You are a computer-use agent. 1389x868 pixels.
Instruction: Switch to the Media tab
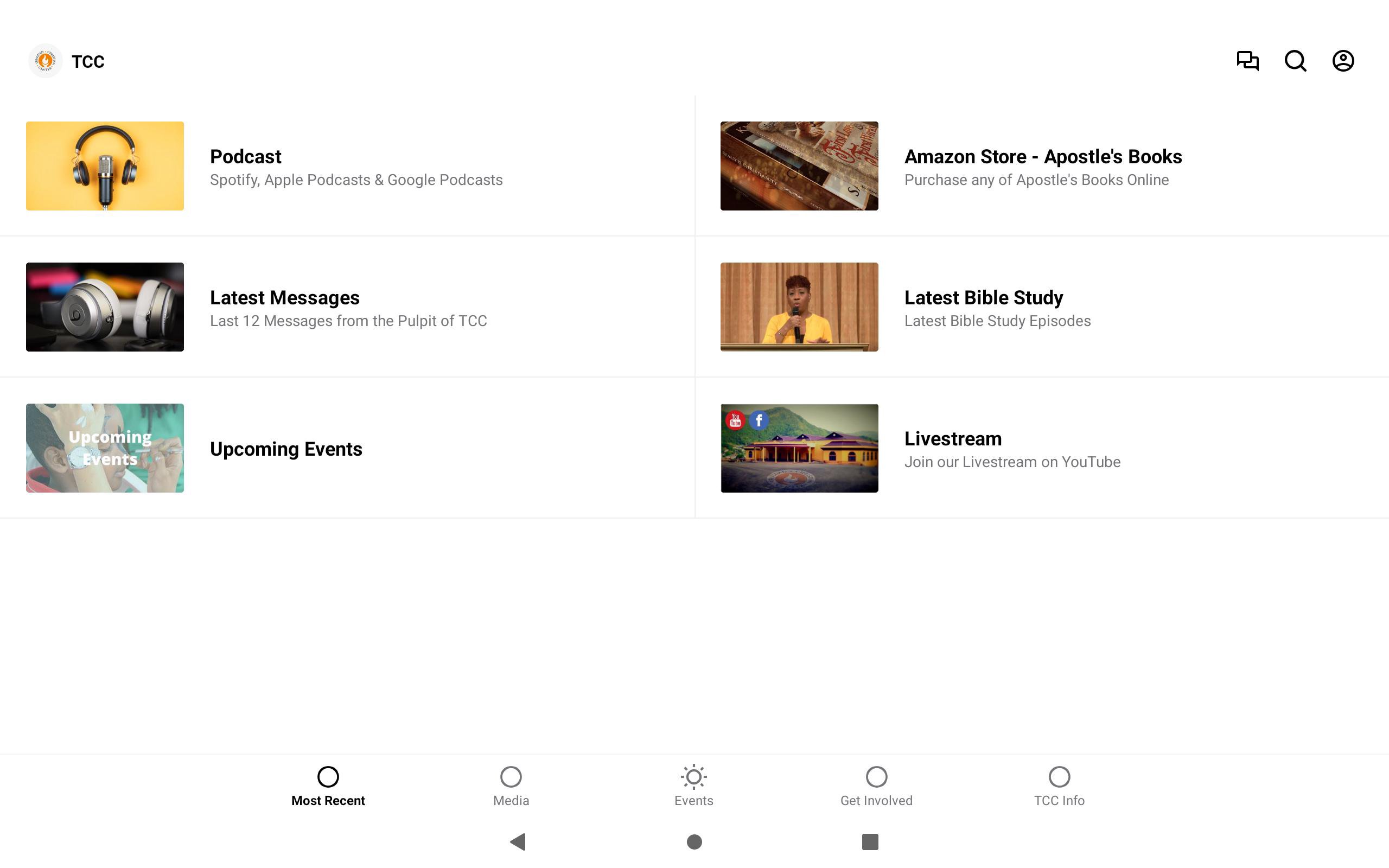click(x=511, y=786)
